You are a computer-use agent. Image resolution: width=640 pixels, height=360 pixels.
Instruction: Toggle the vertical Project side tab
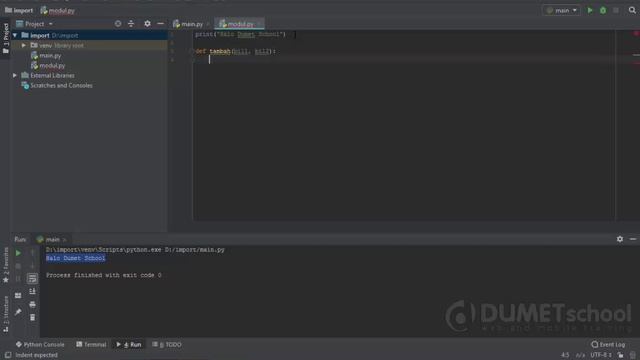(x=5, y=38)
